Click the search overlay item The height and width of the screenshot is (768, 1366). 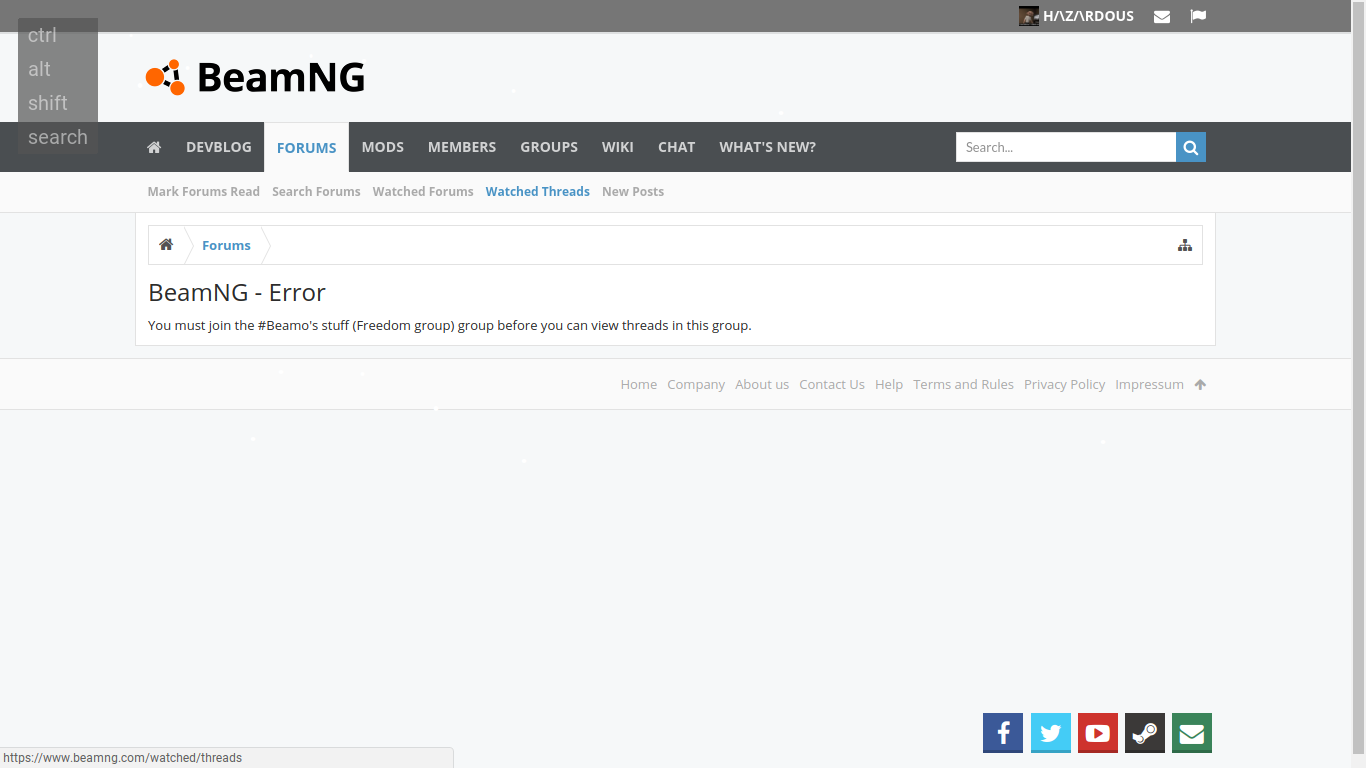58,137
